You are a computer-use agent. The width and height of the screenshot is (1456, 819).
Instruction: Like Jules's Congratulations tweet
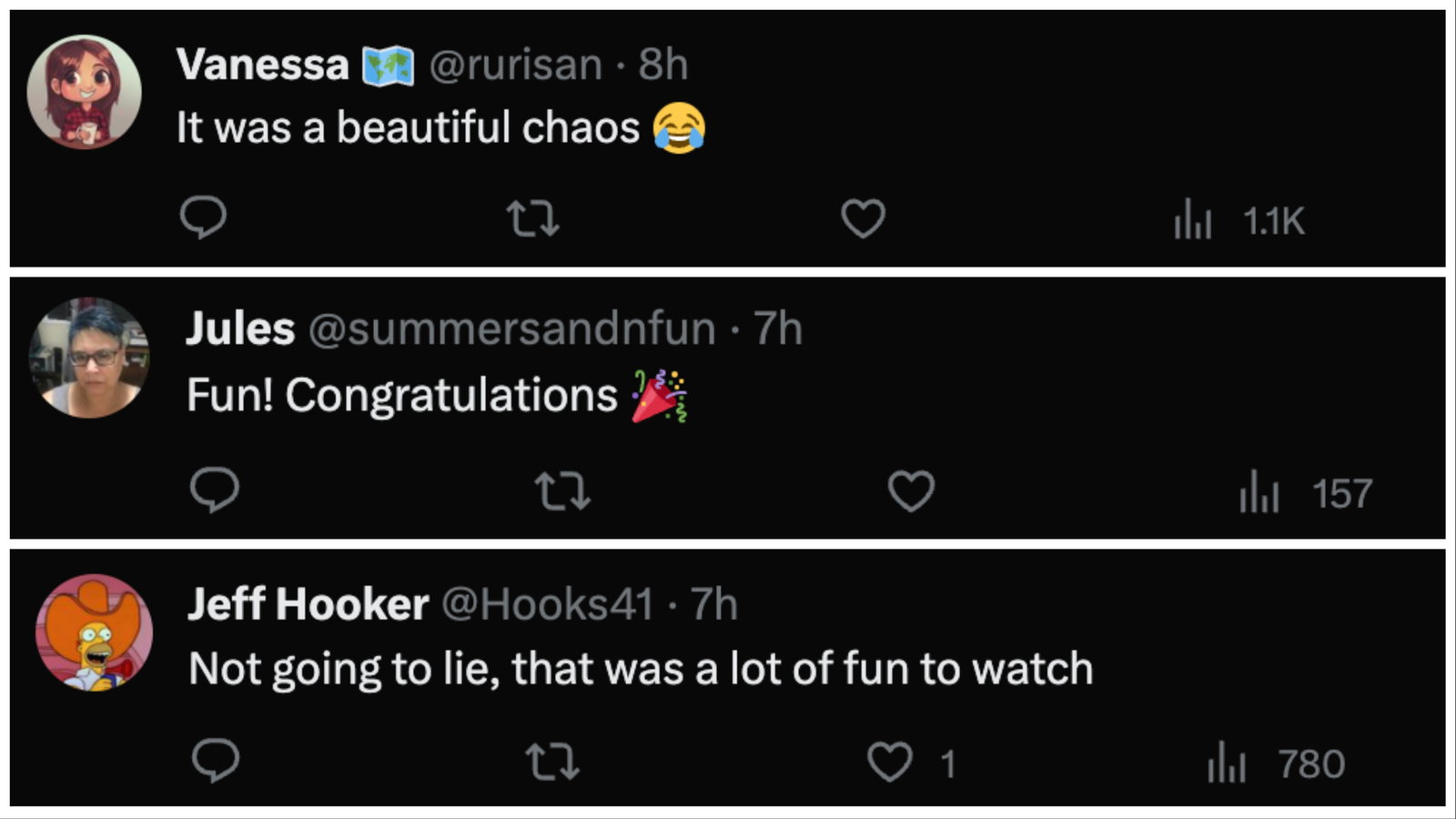point(911,491)
